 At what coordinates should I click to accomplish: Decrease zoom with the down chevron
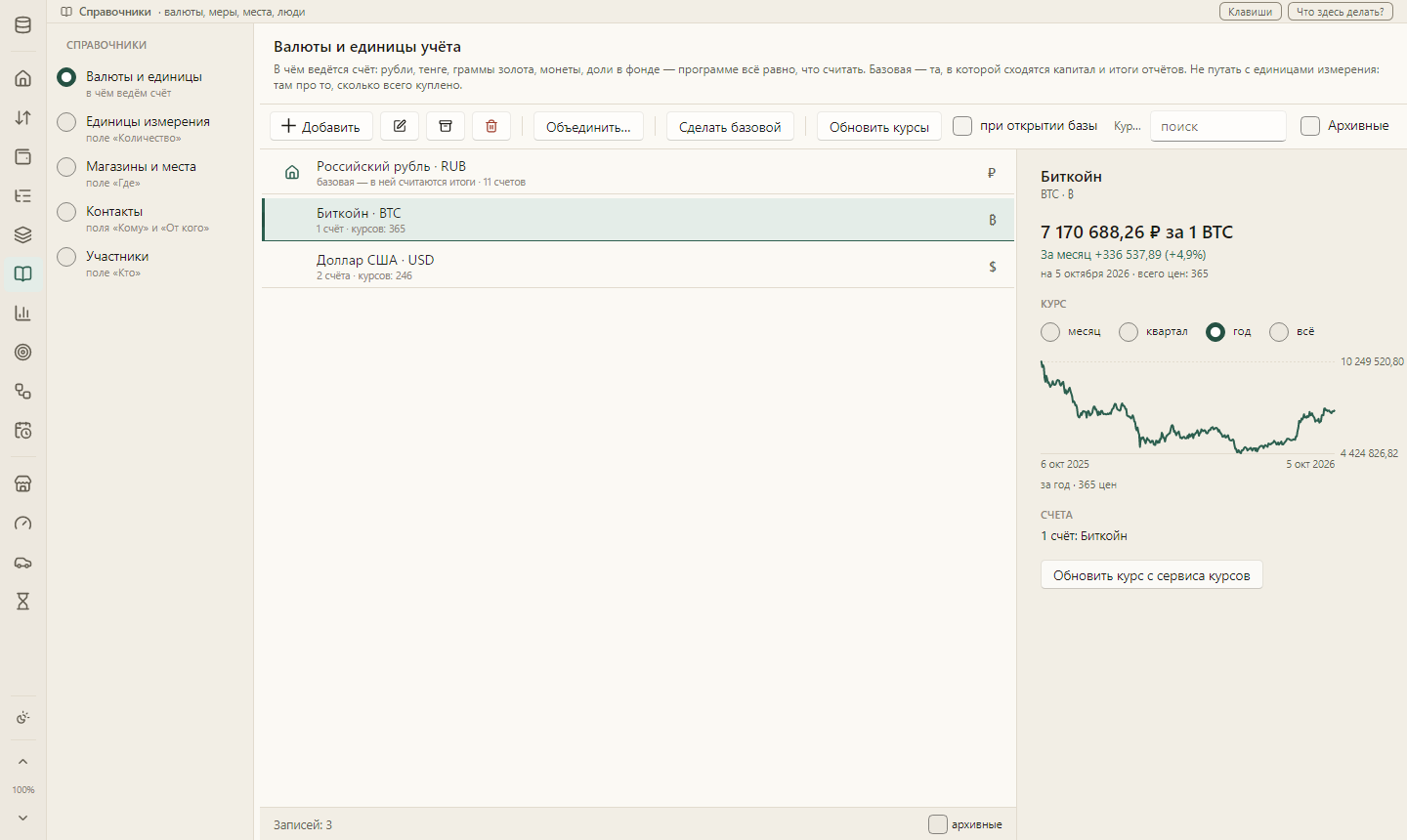[23, 818]
